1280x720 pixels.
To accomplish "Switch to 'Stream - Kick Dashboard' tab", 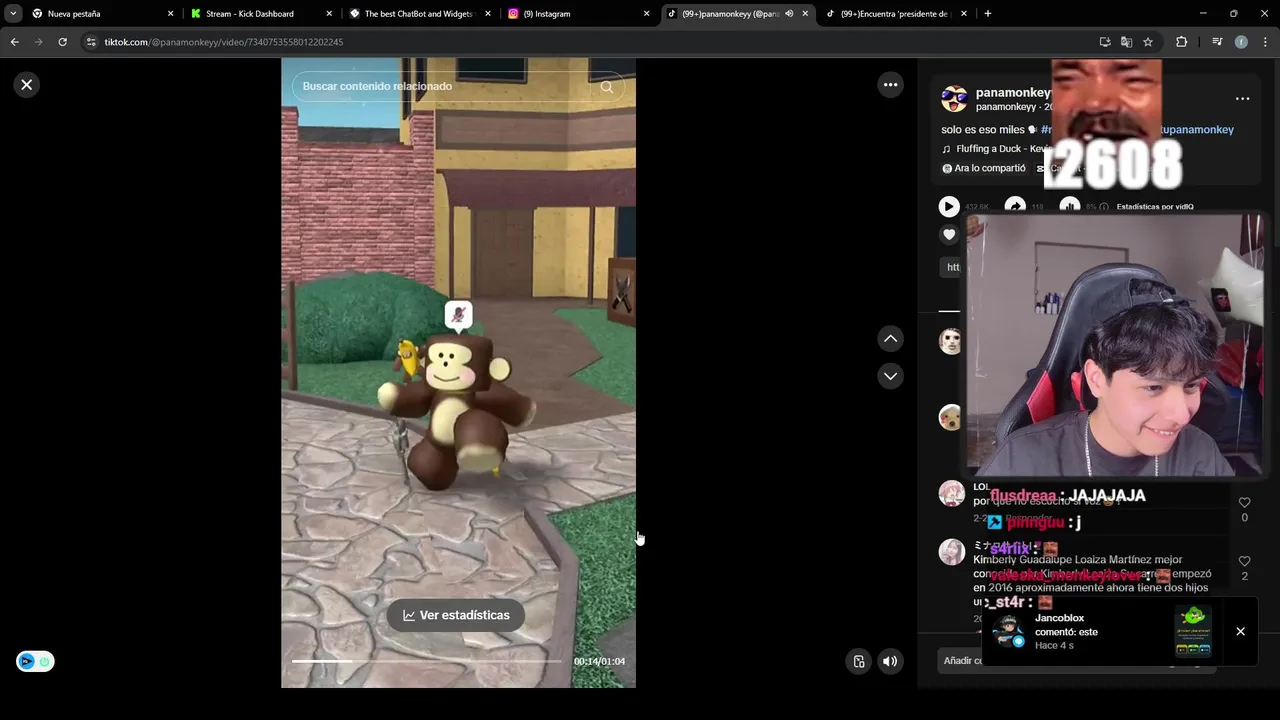I will point(259,14).
